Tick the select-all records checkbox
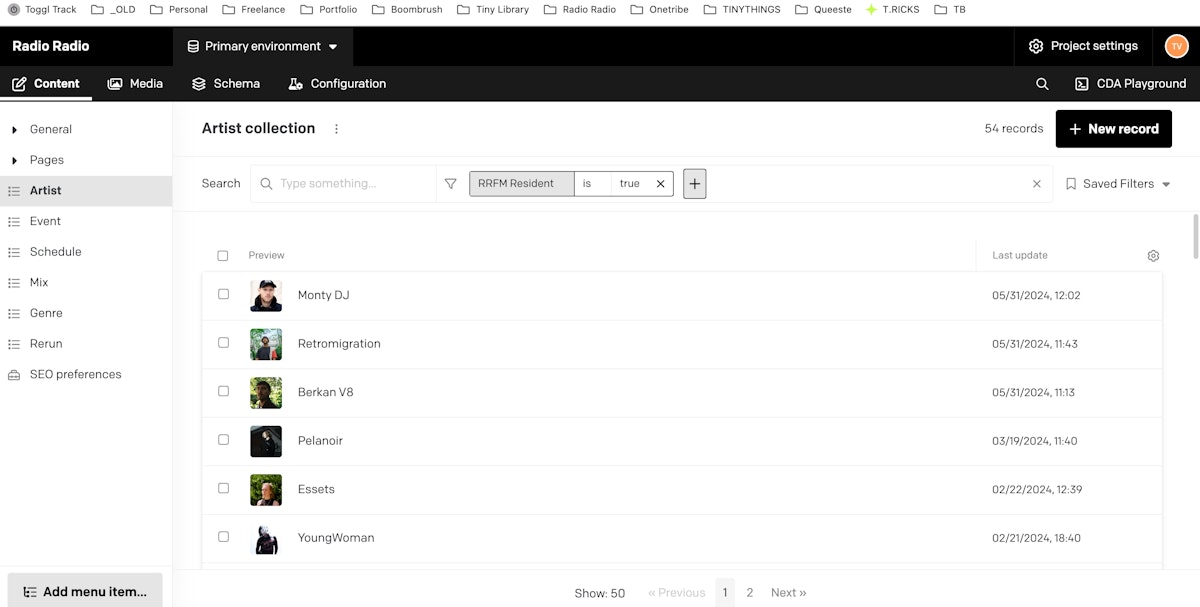 coord(223,256)
